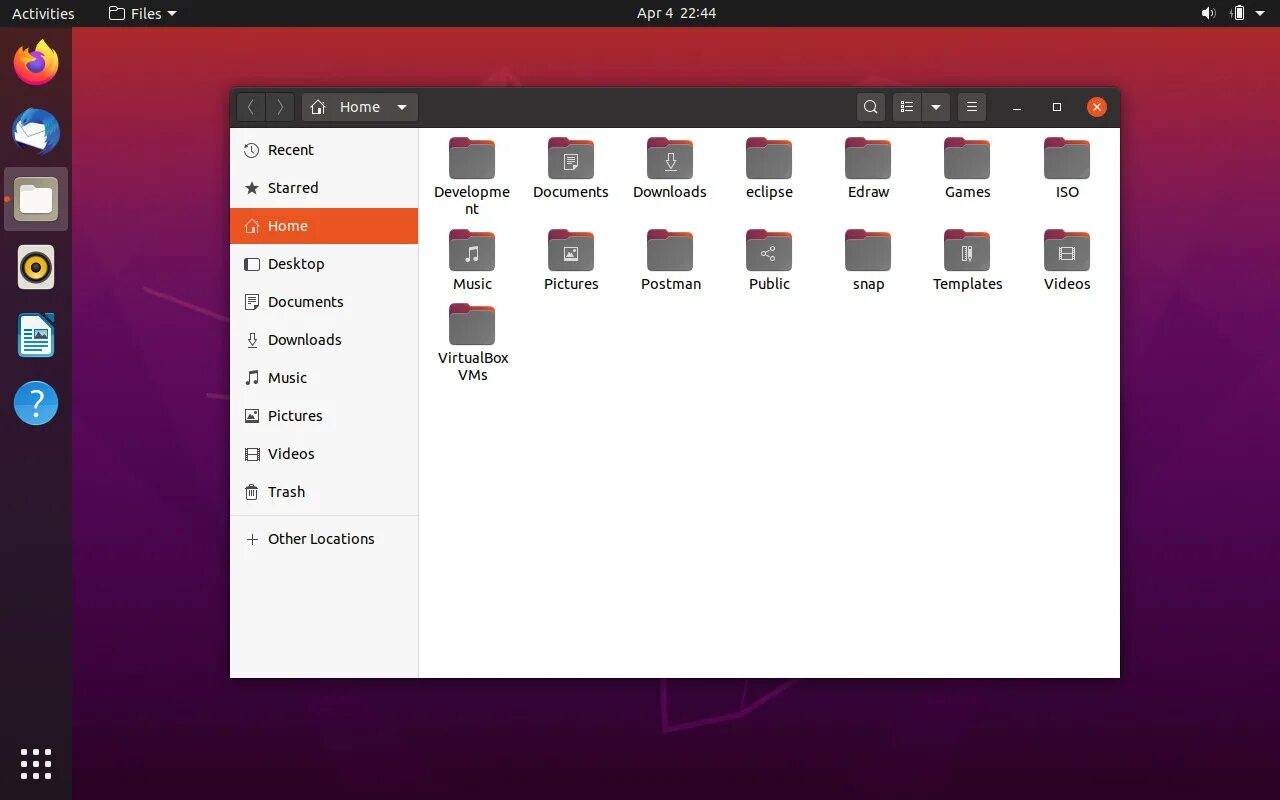1280x800 pixels.
Task: Select the Pictures folder icon in grid
Action: click(x=571, y=251)
